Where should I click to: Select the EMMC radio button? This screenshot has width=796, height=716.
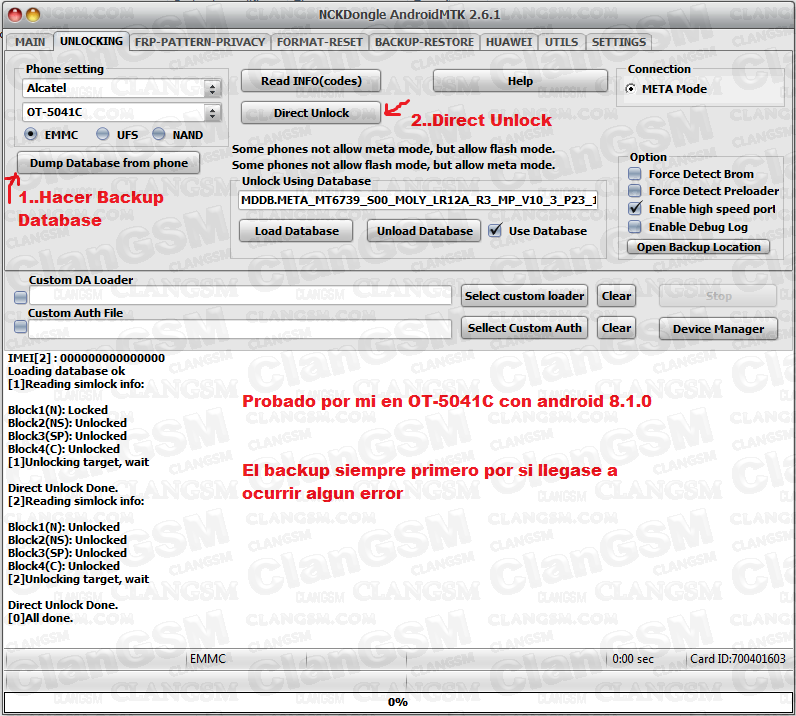point(31,134)
